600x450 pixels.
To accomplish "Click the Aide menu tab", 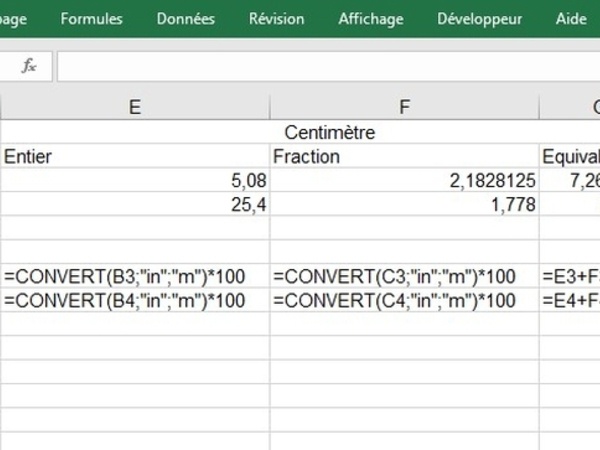I will pos(571,19).
